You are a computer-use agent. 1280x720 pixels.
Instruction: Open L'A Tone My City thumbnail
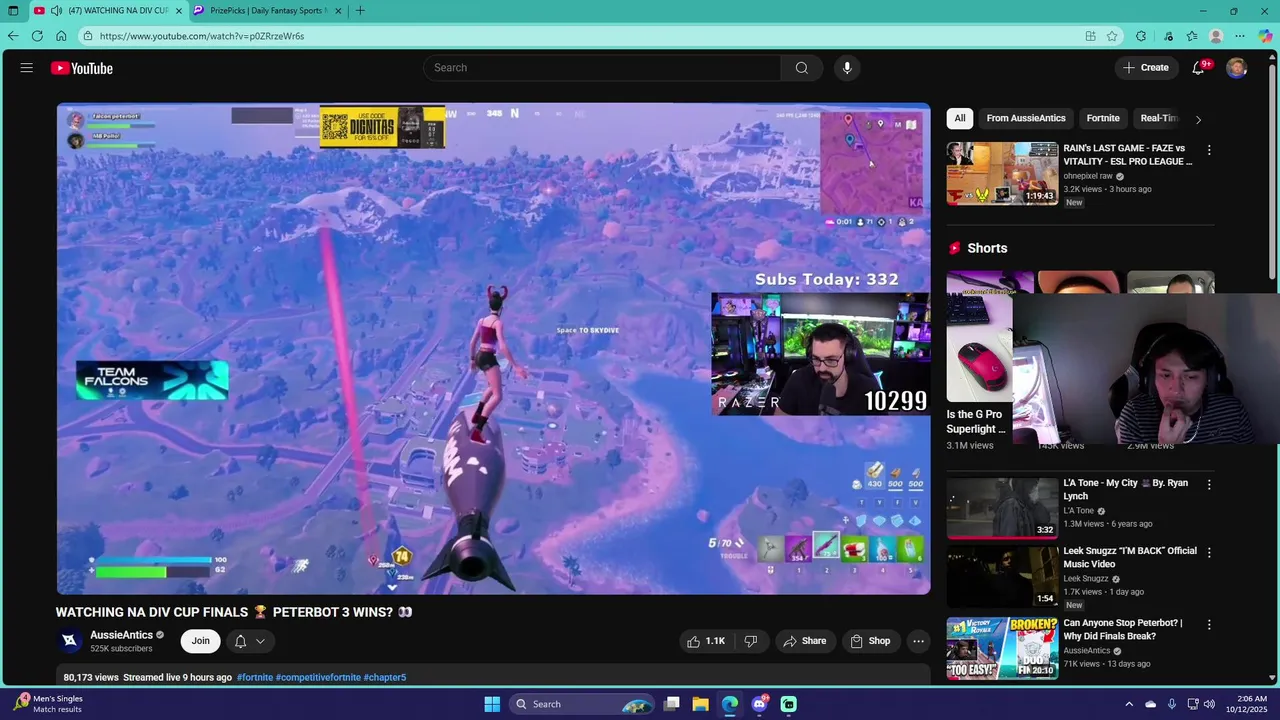click(1002, 508)
